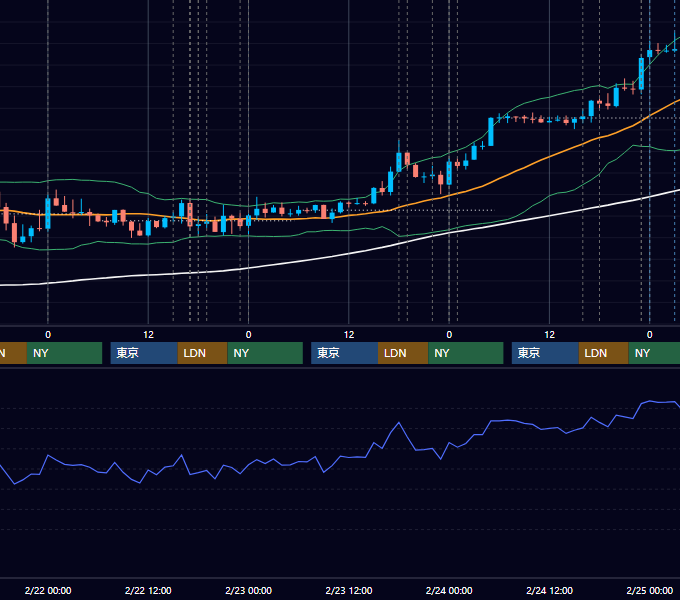
Task: Select the 2/24 12:00 date label
Action: click(x=549, y=590)
